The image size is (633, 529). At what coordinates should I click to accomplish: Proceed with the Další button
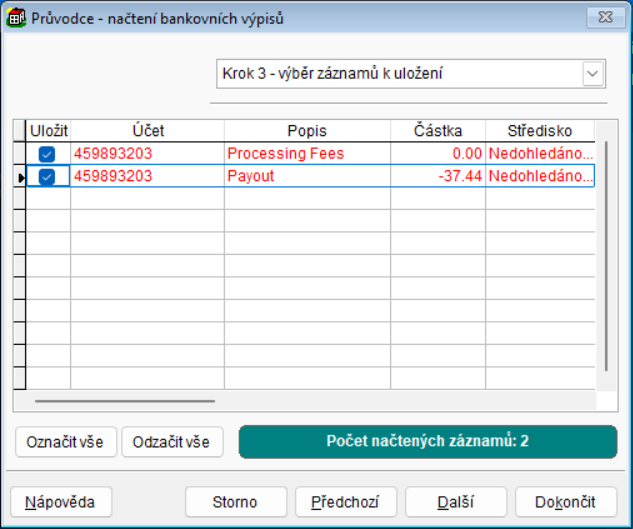[456, 502]
